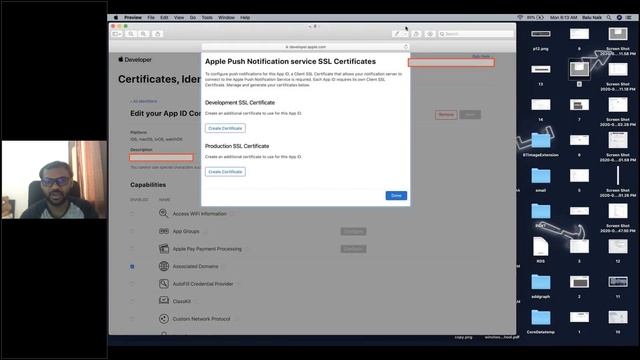Open the View menu
The height and width of the screenshot is (360, 640).
point(179,18)
